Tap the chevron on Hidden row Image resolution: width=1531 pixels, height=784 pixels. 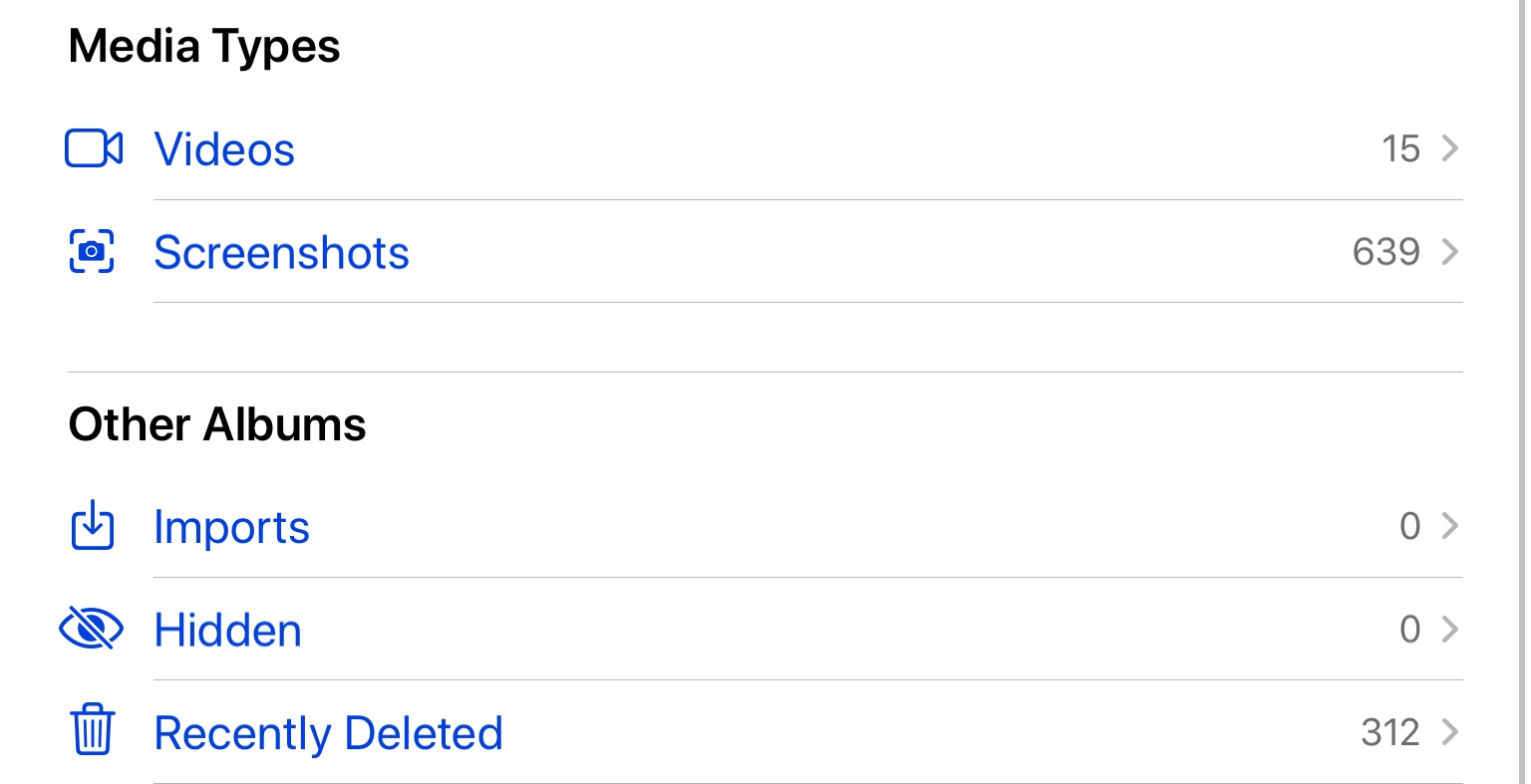click(1450, 629)
